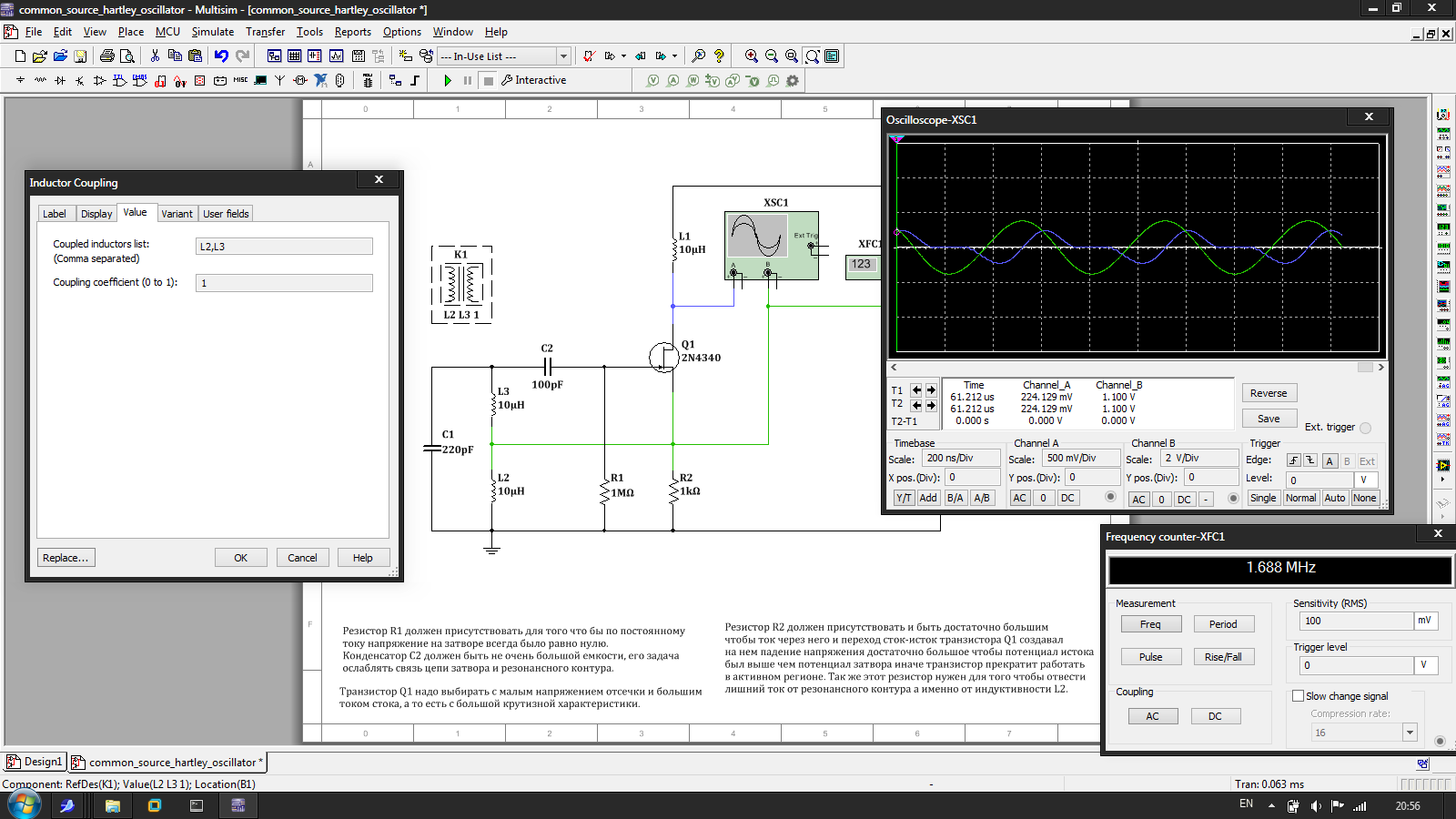1456x819 pixels.
Task: Open the Sensitivity mV unit selector
Action: tap(1426, 621)
